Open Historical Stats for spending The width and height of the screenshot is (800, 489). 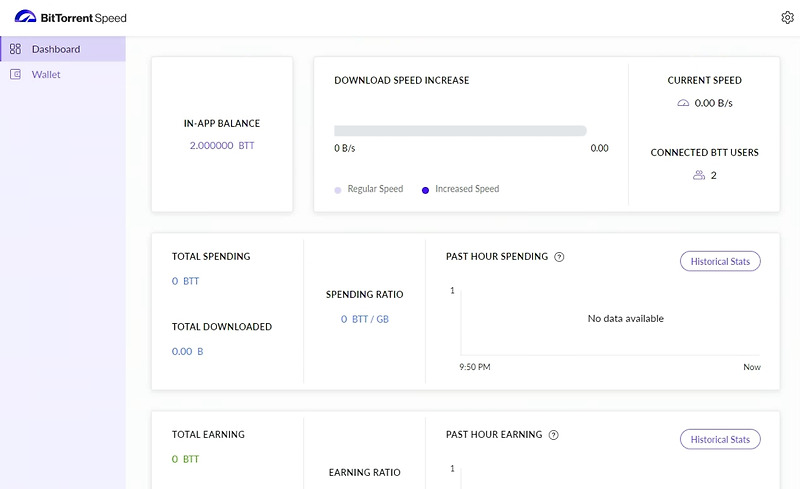point(720,261)
